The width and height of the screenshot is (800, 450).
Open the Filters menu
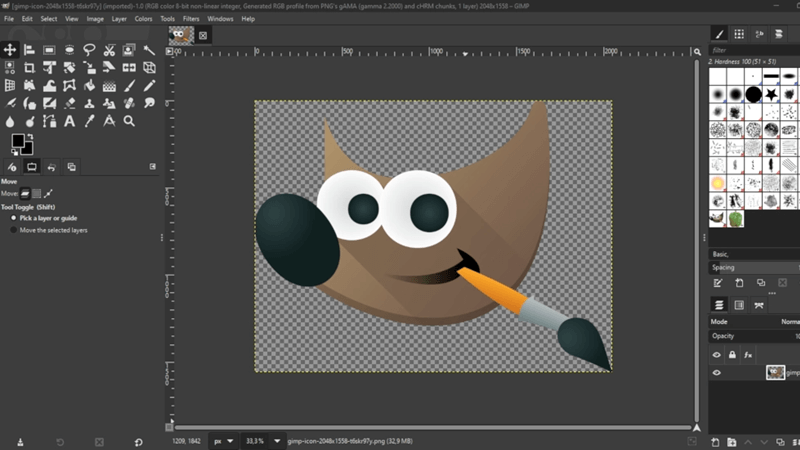tap(191, 19)
